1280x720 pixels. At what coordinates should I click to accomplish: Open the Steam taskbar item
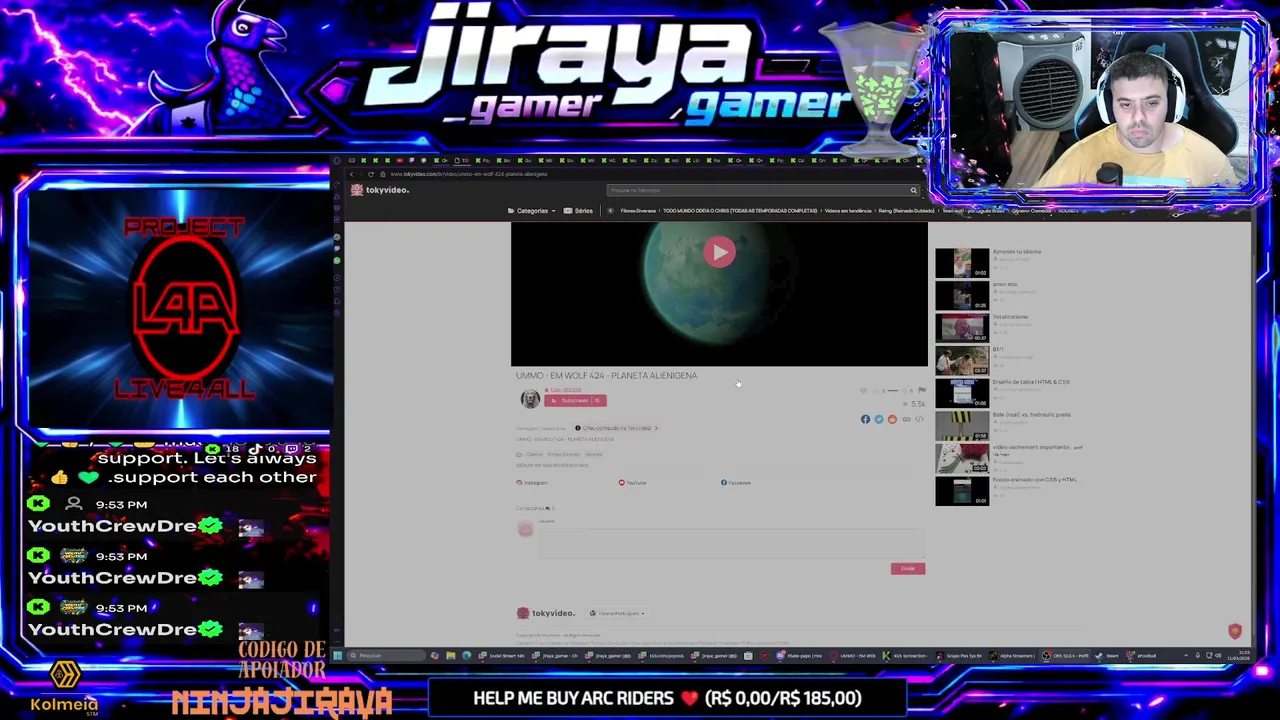pos(1108,656)
